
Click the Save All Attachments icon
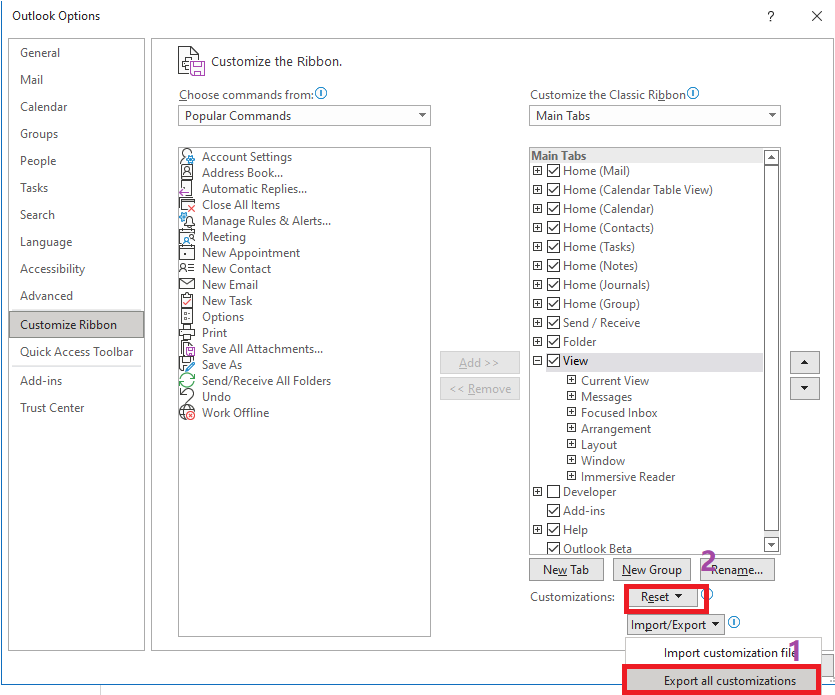coord(187,349)
